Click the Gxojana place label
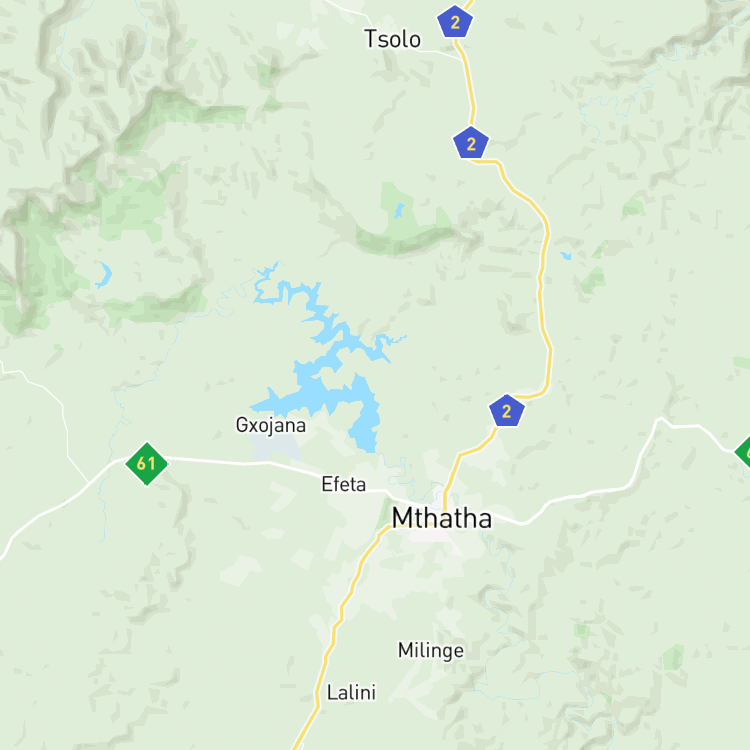This screenshot has height=750, width=750. coord(271,425)
